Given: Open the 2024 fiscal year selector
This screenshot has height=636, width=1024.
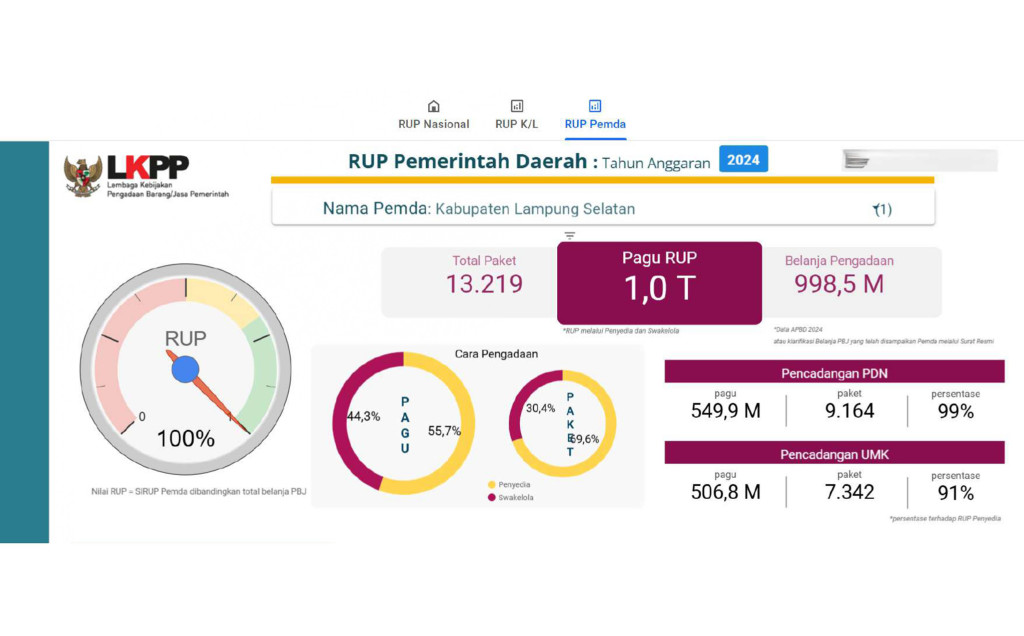Looking at the screenshot, I should [743, 160].
